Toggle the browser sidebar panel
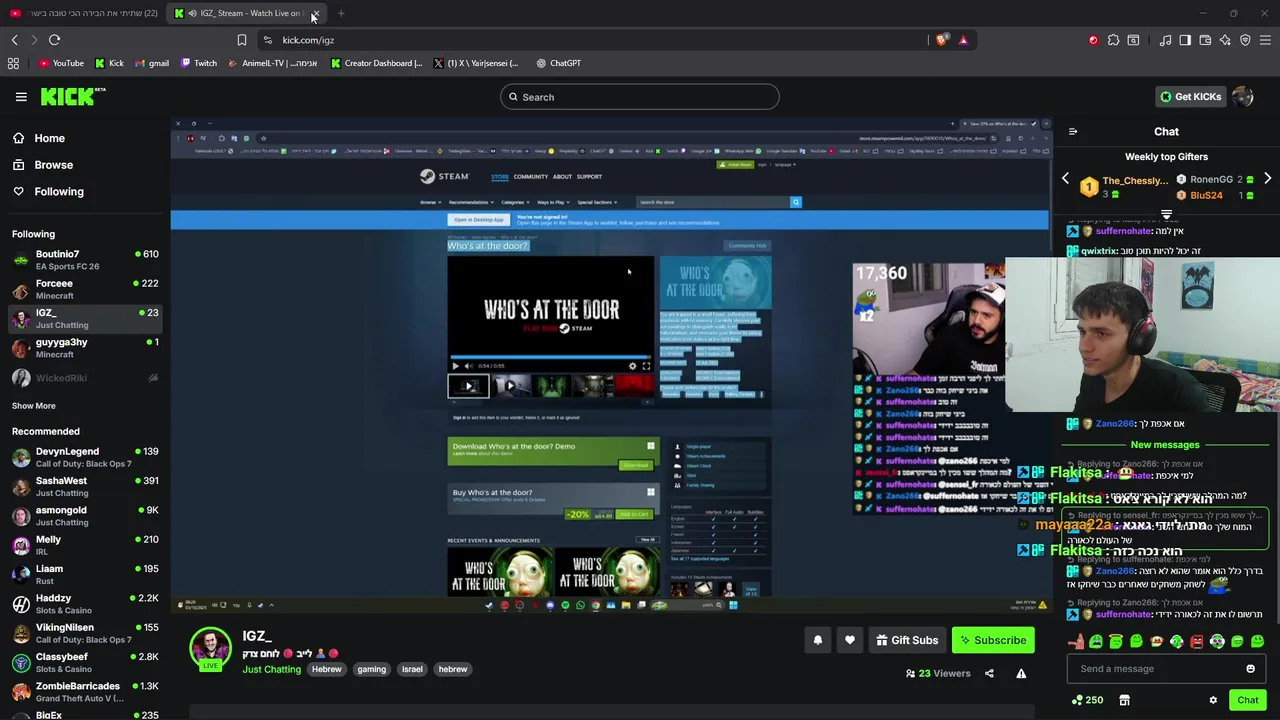Screen dimensions: 1280x720 (x=1185, y=40)
